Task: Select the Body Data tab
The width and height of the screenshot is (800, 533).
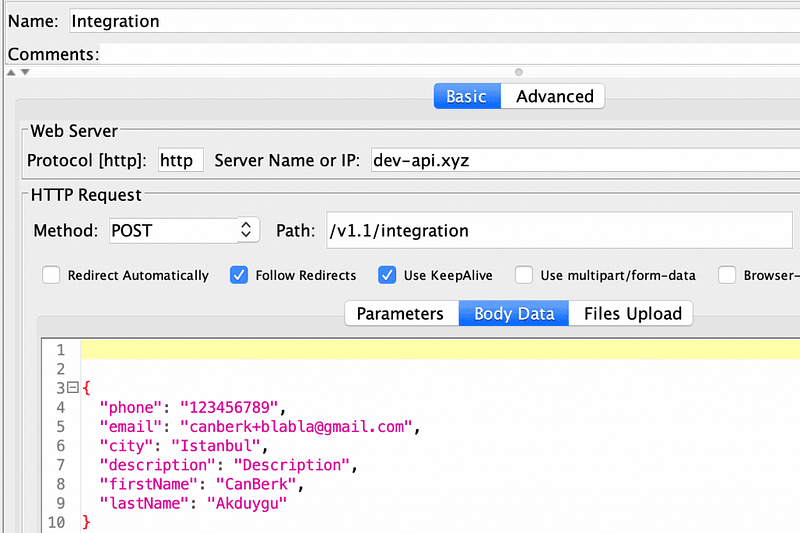Action: coord(514,313)
